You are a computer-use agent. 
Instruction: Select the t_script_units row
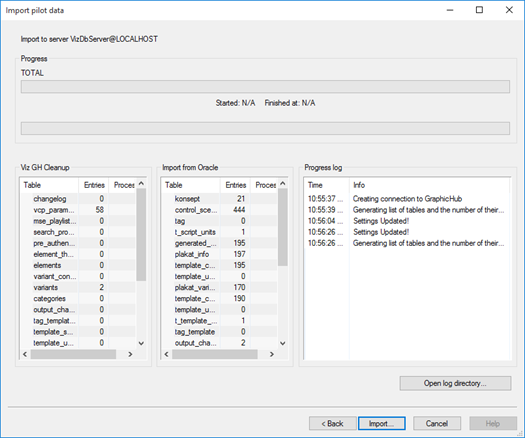coord(220,232)
